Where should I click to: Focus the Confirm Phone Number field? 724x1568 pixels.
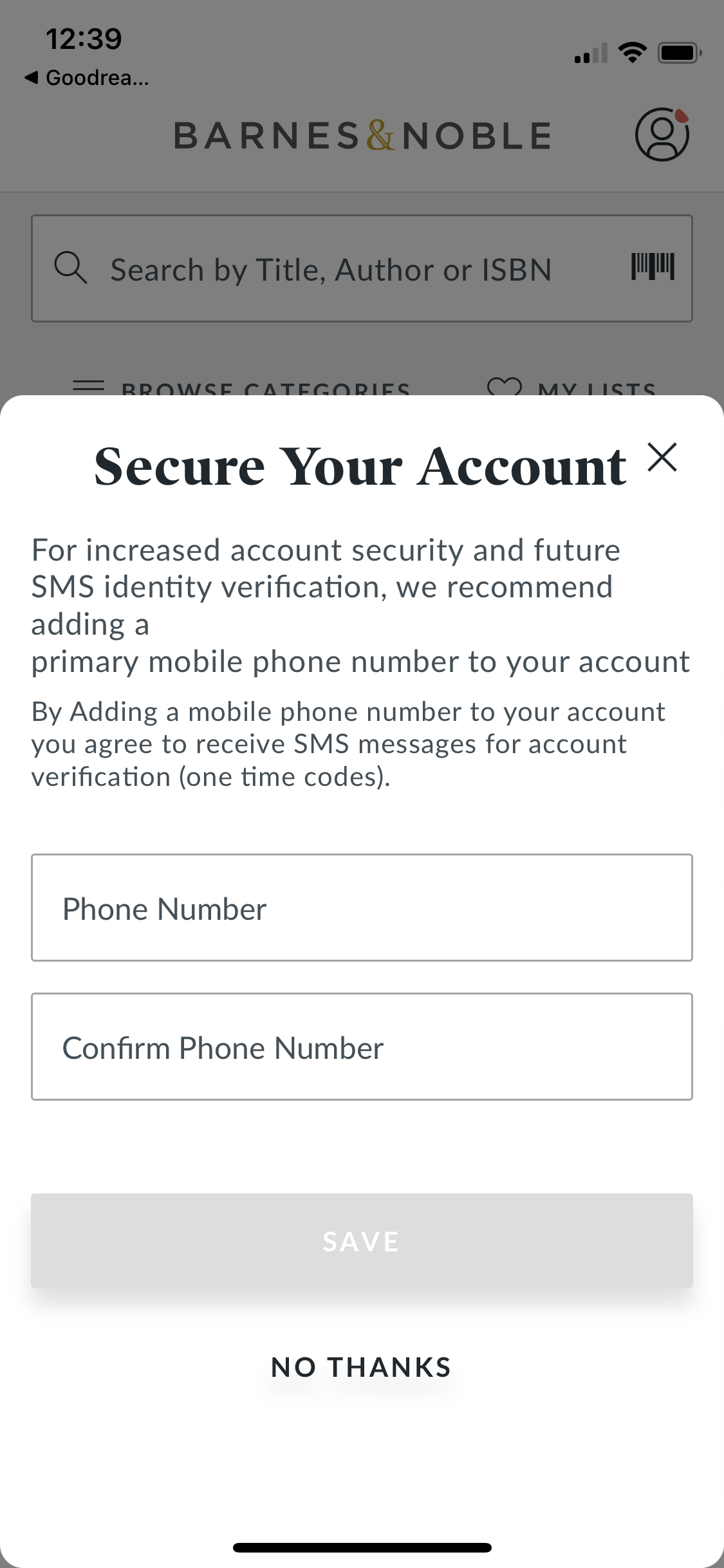point(362,1047)
